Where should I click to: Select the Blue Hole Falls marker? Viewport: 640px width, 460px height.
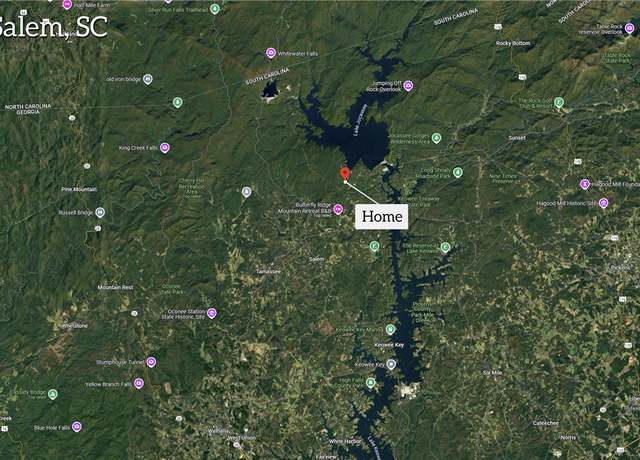click(x=77, y=427)
